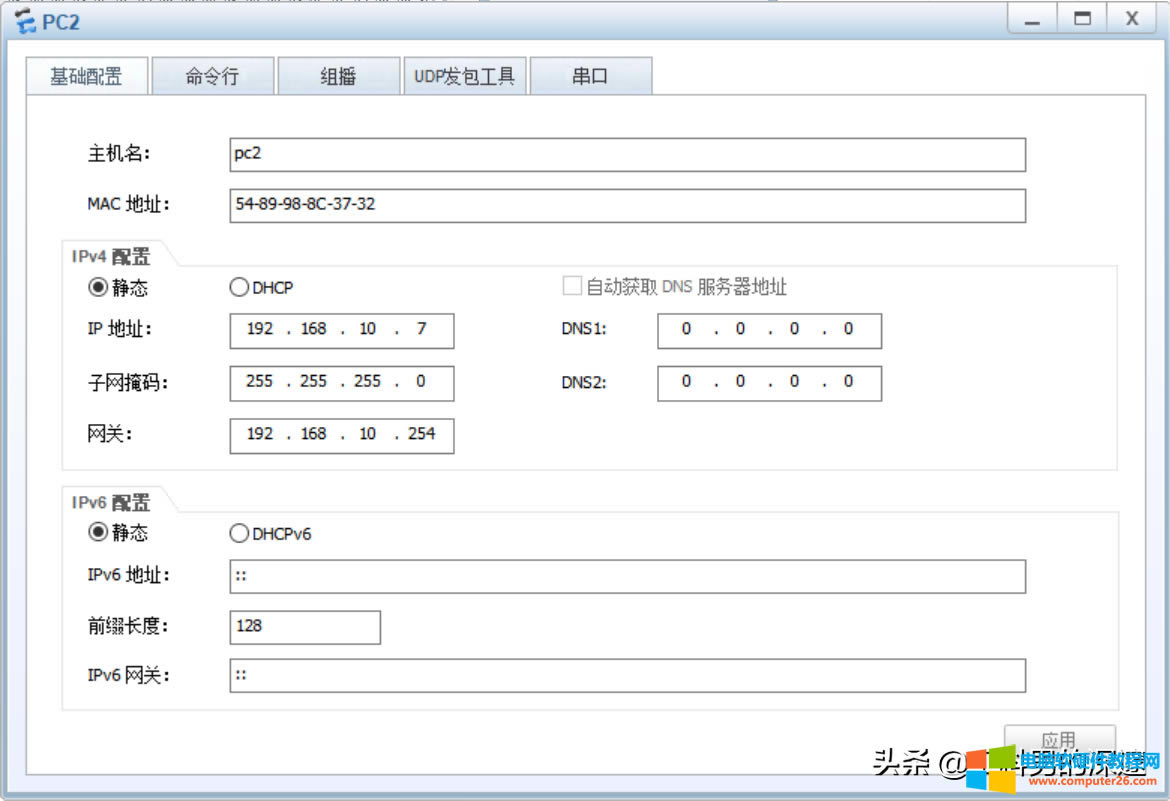The width and height of the screenshot is (1170, 801).
Task: Enable DHCPv6 addressing
Action: (x=239, y=533)
